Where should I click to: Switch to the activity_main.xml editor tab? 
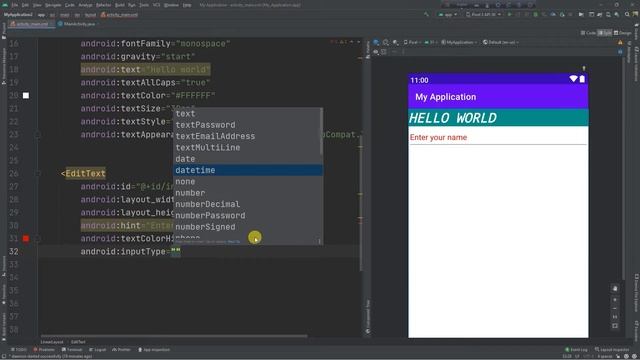click(x=31, y=24)
